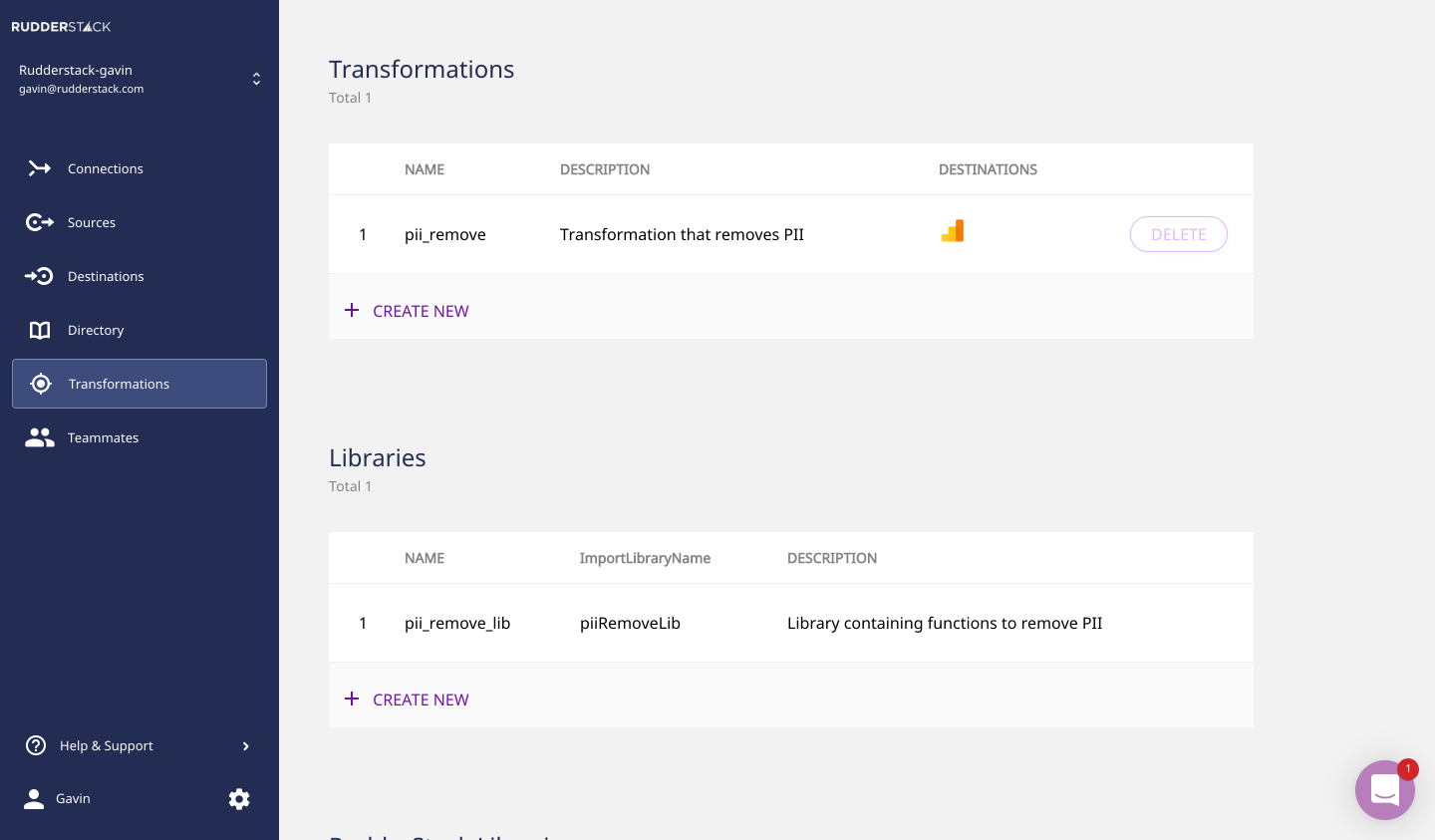
Task: Click the Teammates people icon
Action: pyautogui.click(x=40, y=437)
